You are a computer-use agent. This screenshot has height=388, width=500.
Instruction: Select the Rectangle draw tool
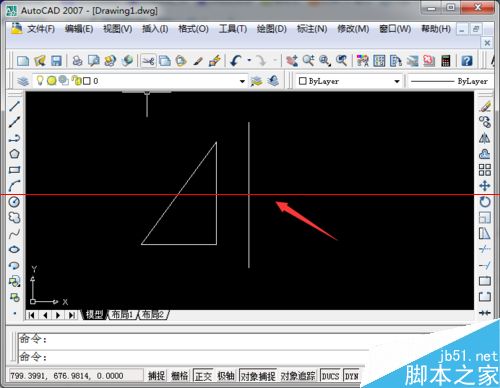[14, 170]
